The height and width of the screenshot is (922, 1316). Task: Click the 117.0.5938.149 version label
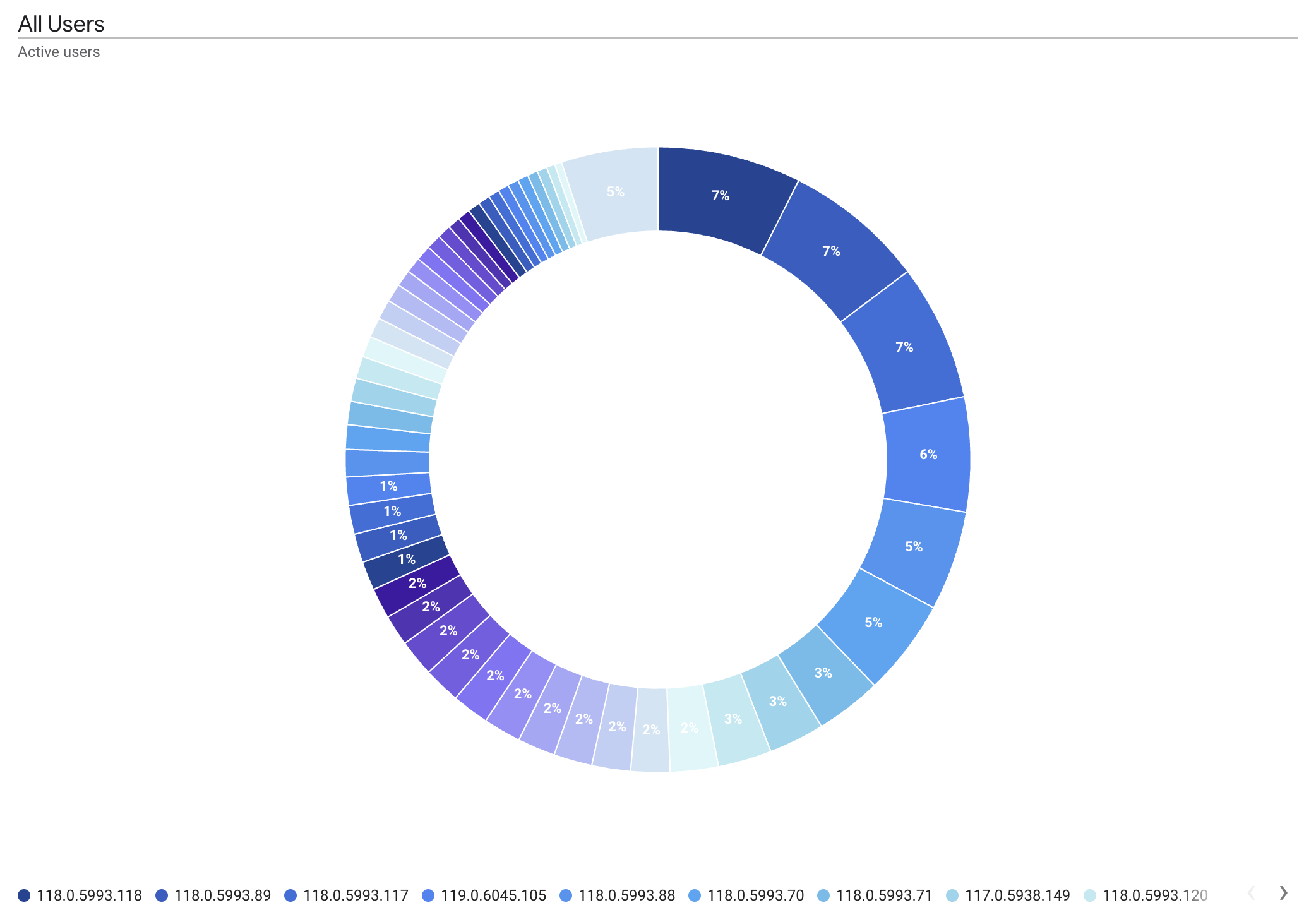pos(1017,895)
